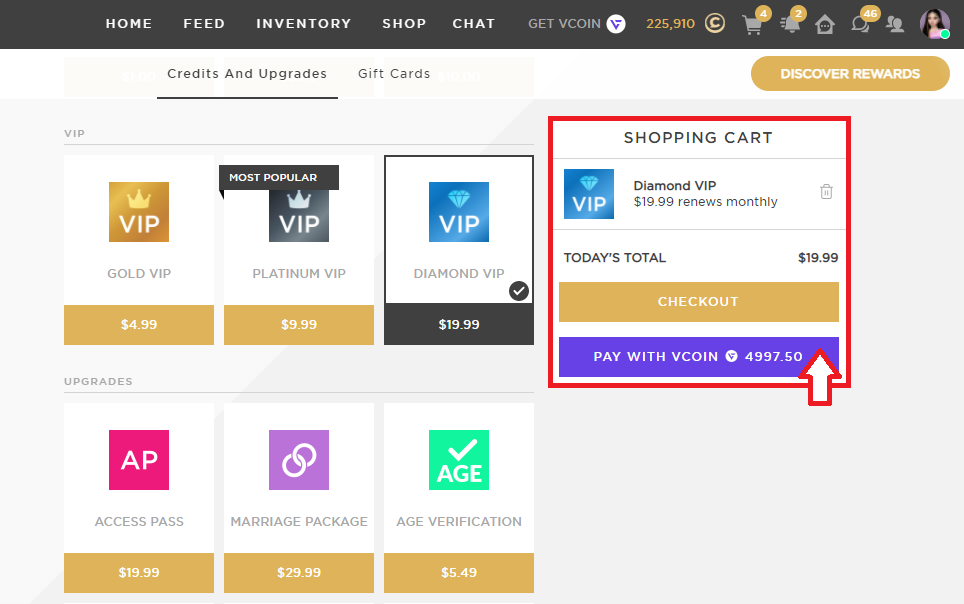This screenshot has width=964, height=604.
Task: Expand the Platinum VIP Most Popular card
Action: pyautogui.click(x=298, y=240)
